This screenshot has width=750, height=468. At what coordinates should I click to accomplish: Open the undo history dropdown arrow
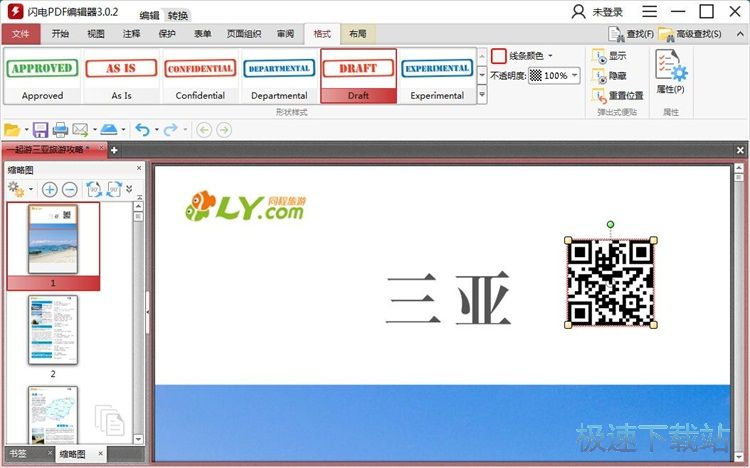pyautogui.click(x=156, y=130)
